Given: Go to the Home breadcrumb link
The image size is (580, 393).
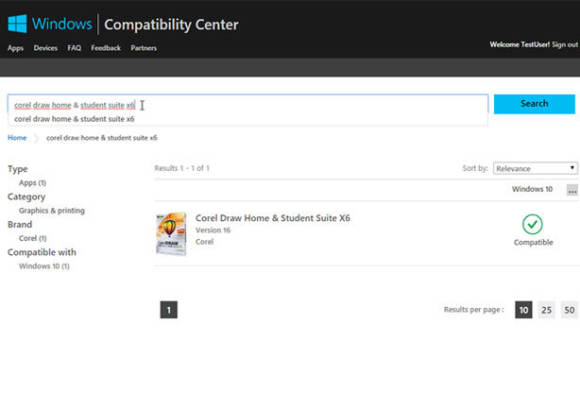Looking at the screenshot, I should click(x=17, y=138).
